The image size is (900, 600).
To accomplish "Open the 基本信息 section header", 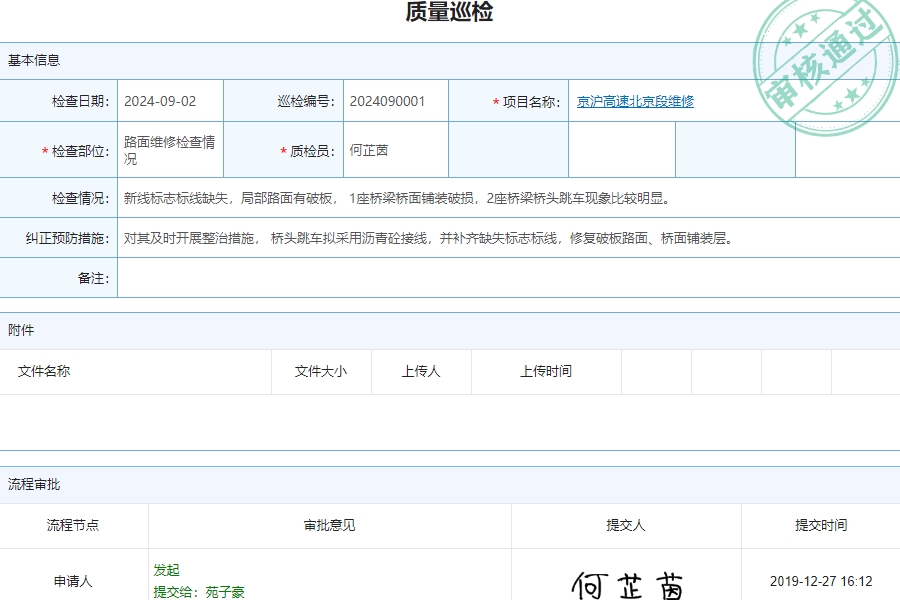I will click(30, 60).
